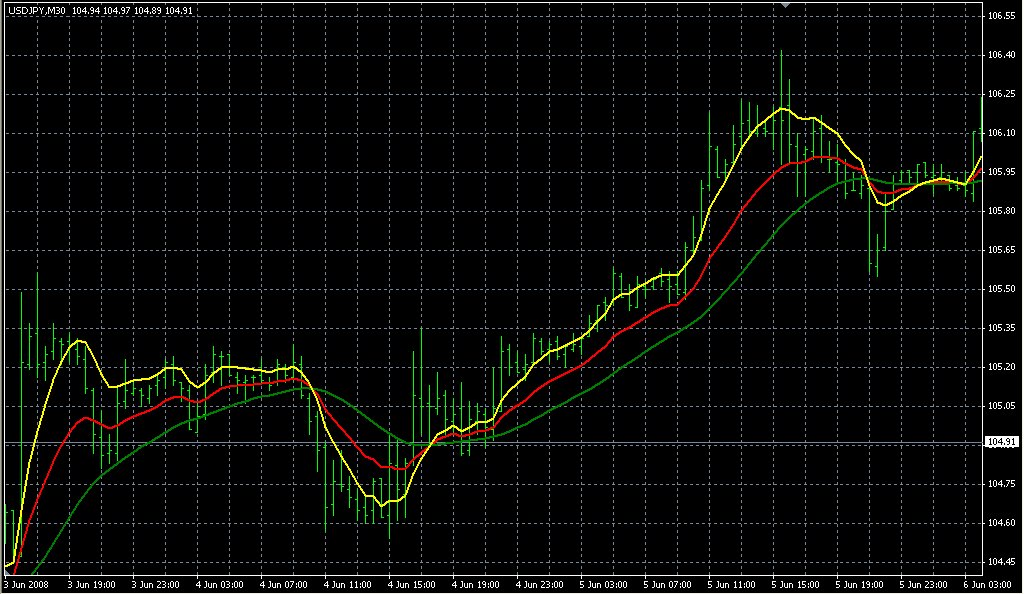The width and height of the screenshot is (1024, 594).
Task: Select the 6 Jun 03:00 time label
Action: 988,584
